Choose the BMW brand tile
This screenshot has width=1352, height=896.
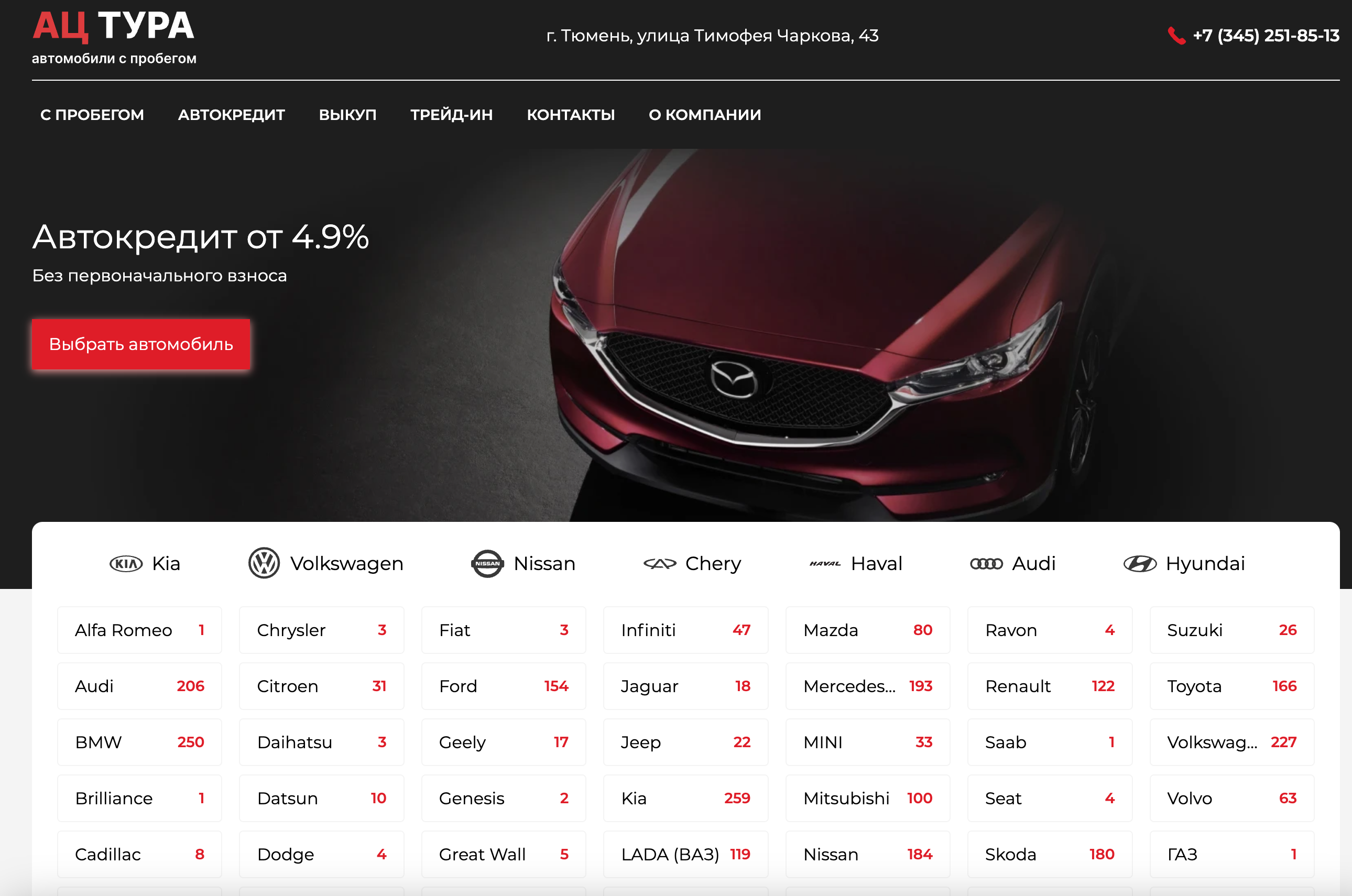click(x=139, y=742)
